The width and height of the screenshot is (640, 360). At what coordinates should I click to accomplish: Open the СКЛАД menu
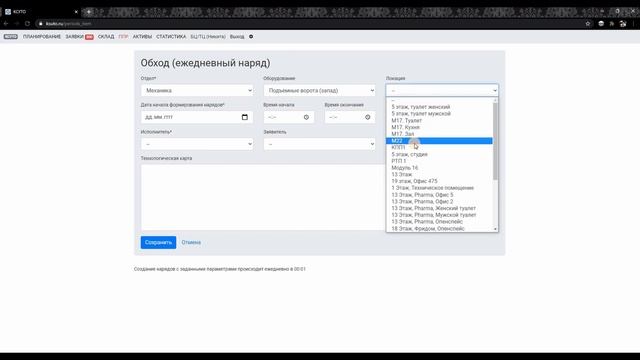[106, 37]
